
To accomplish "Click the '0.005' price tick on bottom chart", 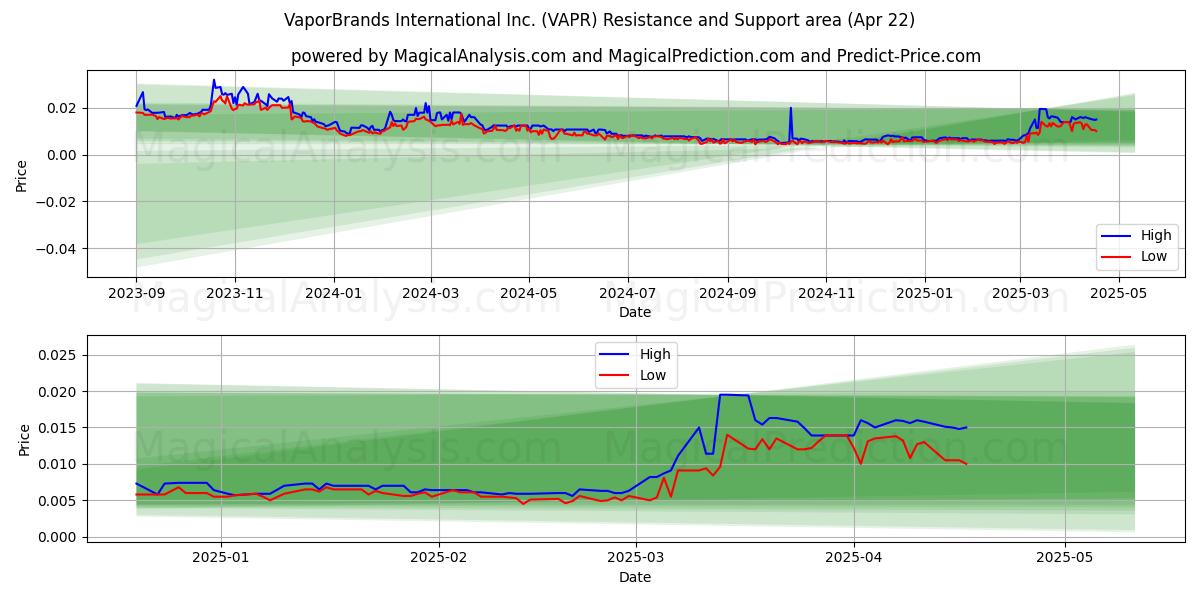I will 59,501.
